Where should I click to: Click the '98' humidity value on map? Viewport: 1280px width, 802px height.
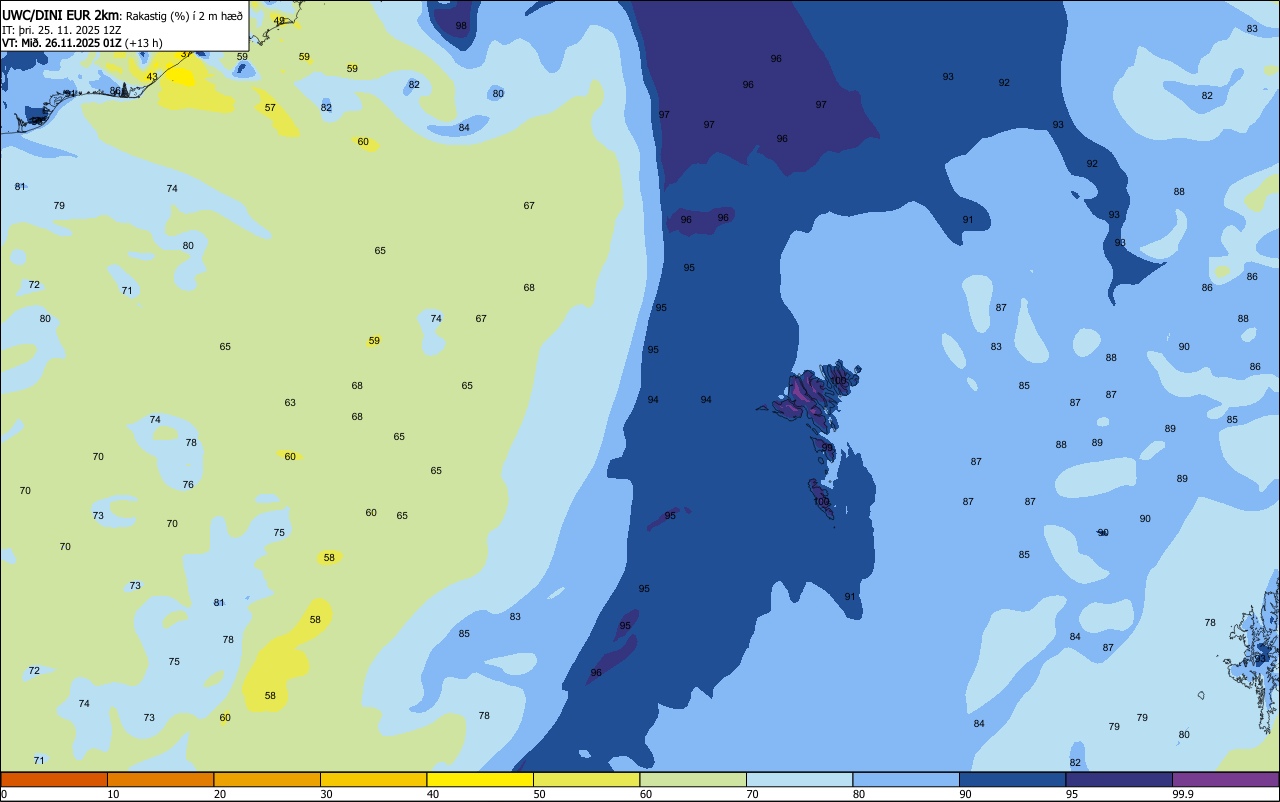(461, 26)
